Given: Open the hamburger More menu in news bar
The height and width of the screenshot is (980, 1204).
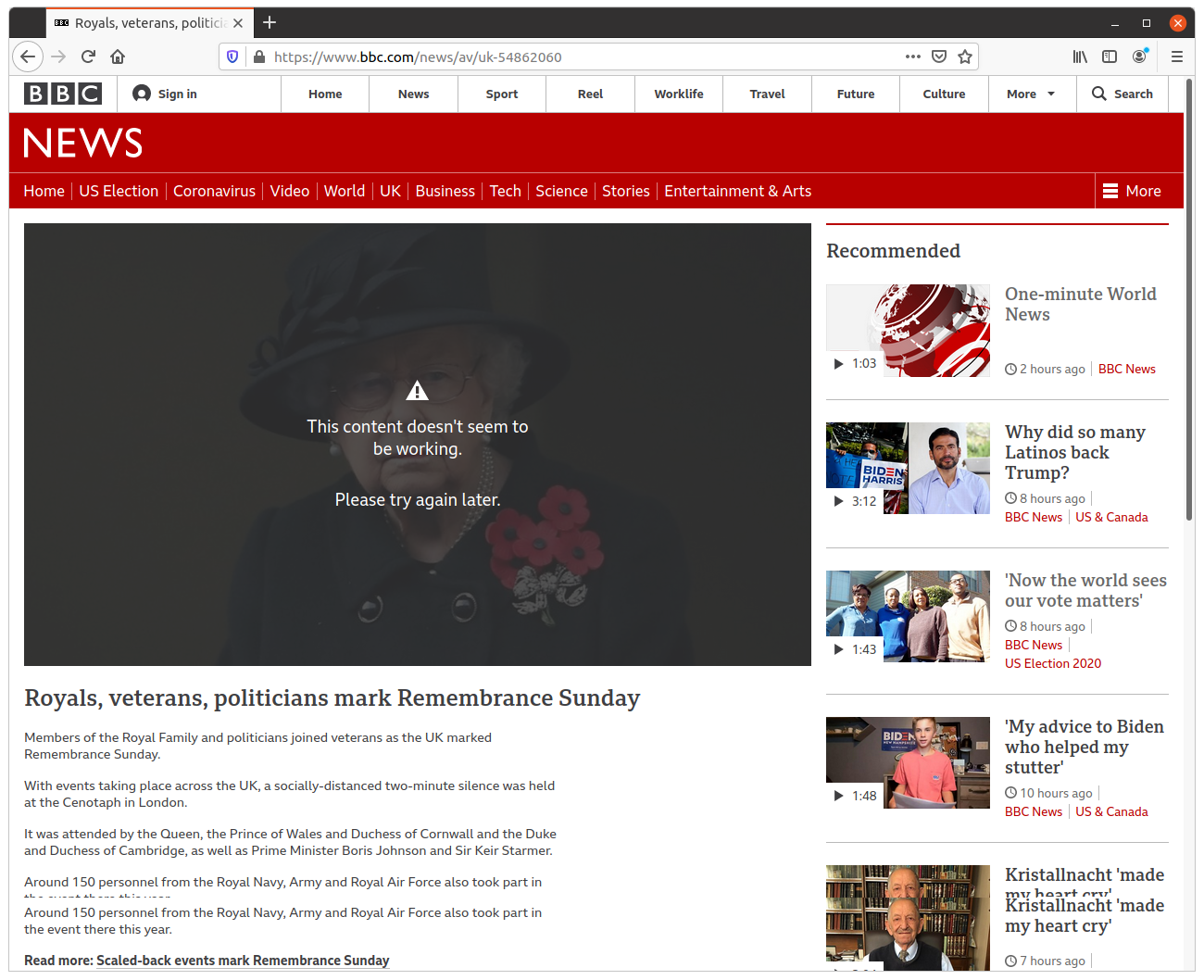Looking at the screenshot, I should click(1132, 191).
